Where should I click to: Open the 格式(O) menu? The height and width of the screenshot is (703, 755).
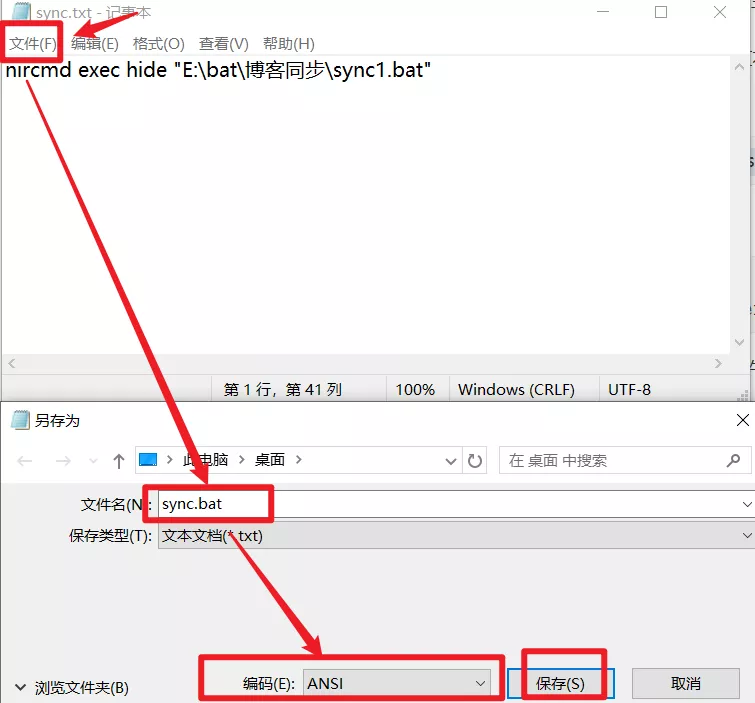click(x=158, y=44)
